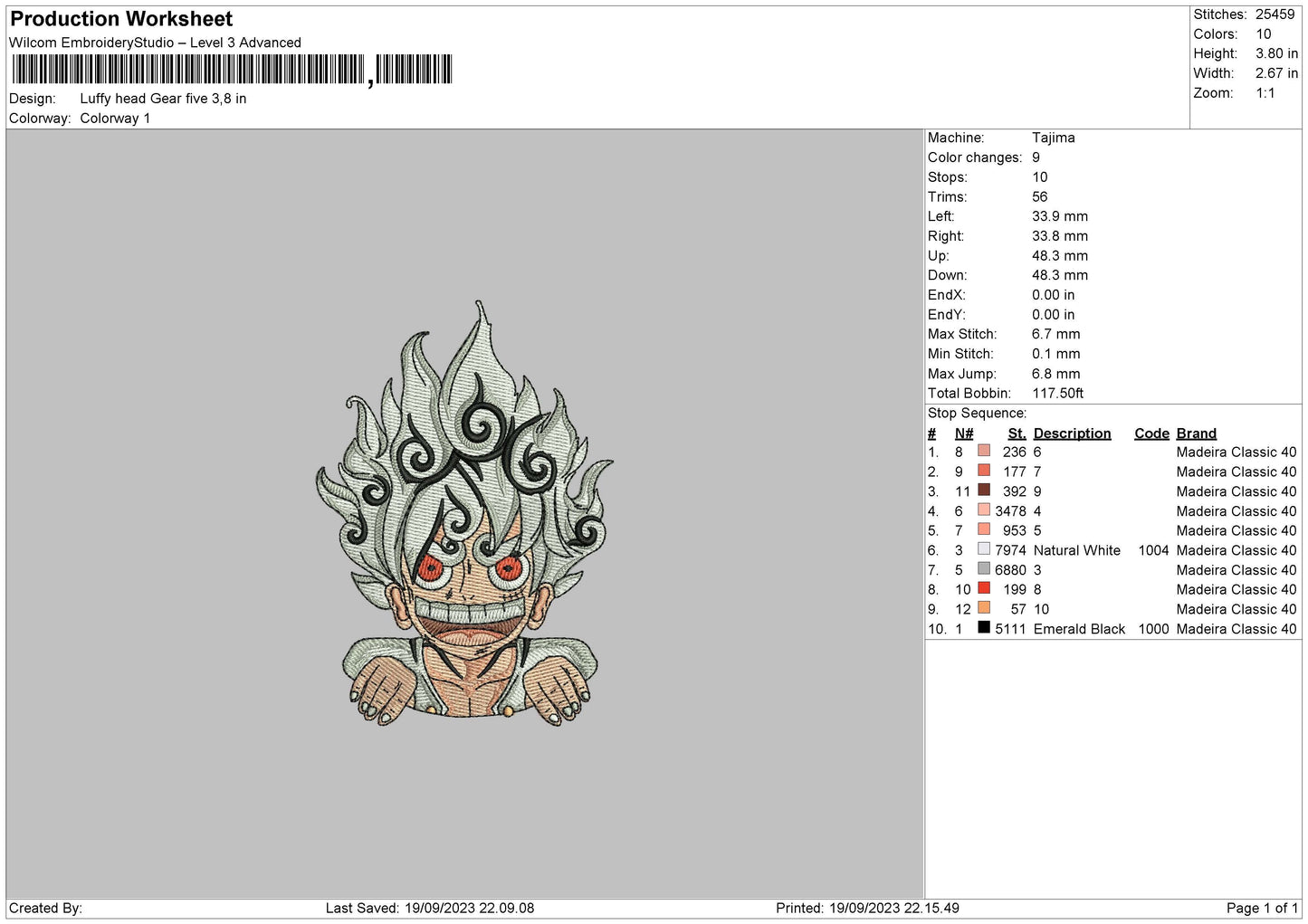Click the red swatch in stop row 8

[984, 588]
